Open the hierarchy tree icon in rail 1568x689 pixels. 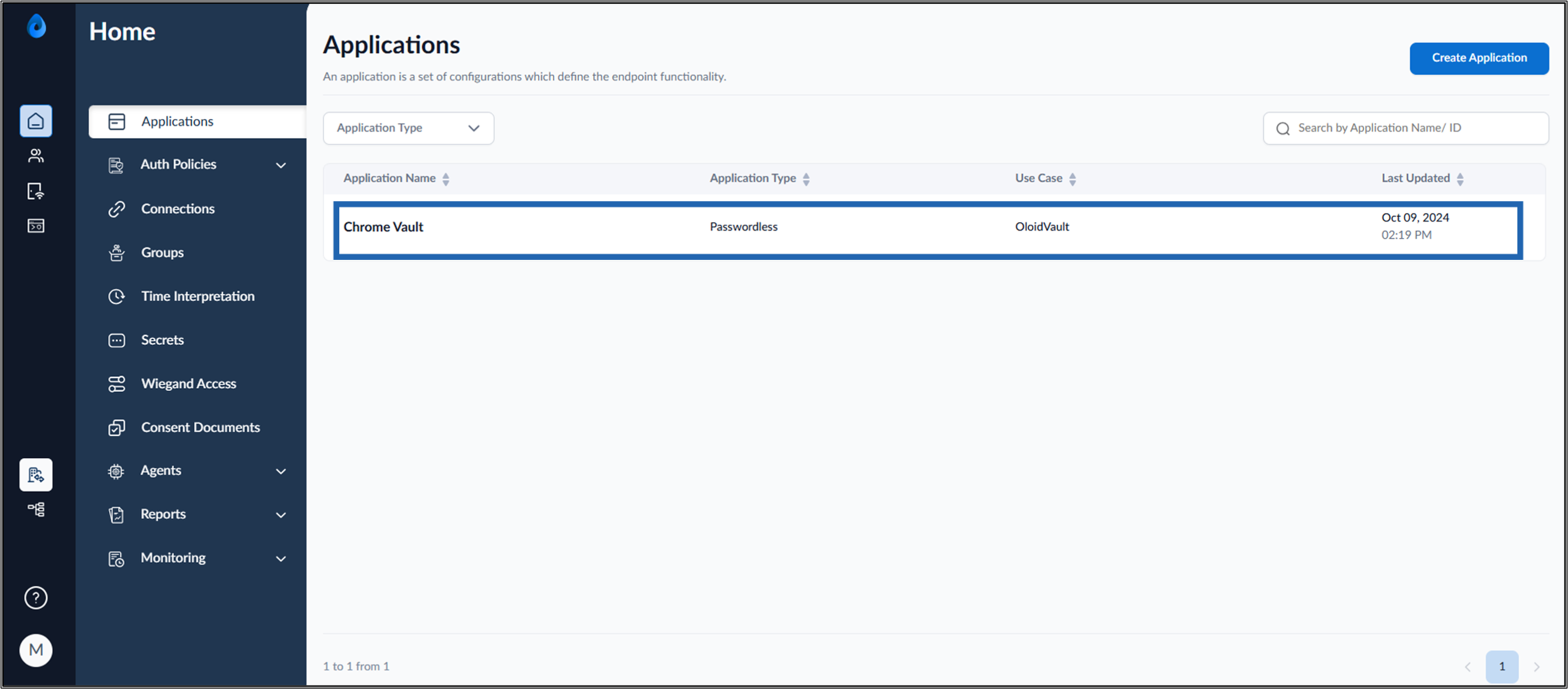click(x=36, y=509)
